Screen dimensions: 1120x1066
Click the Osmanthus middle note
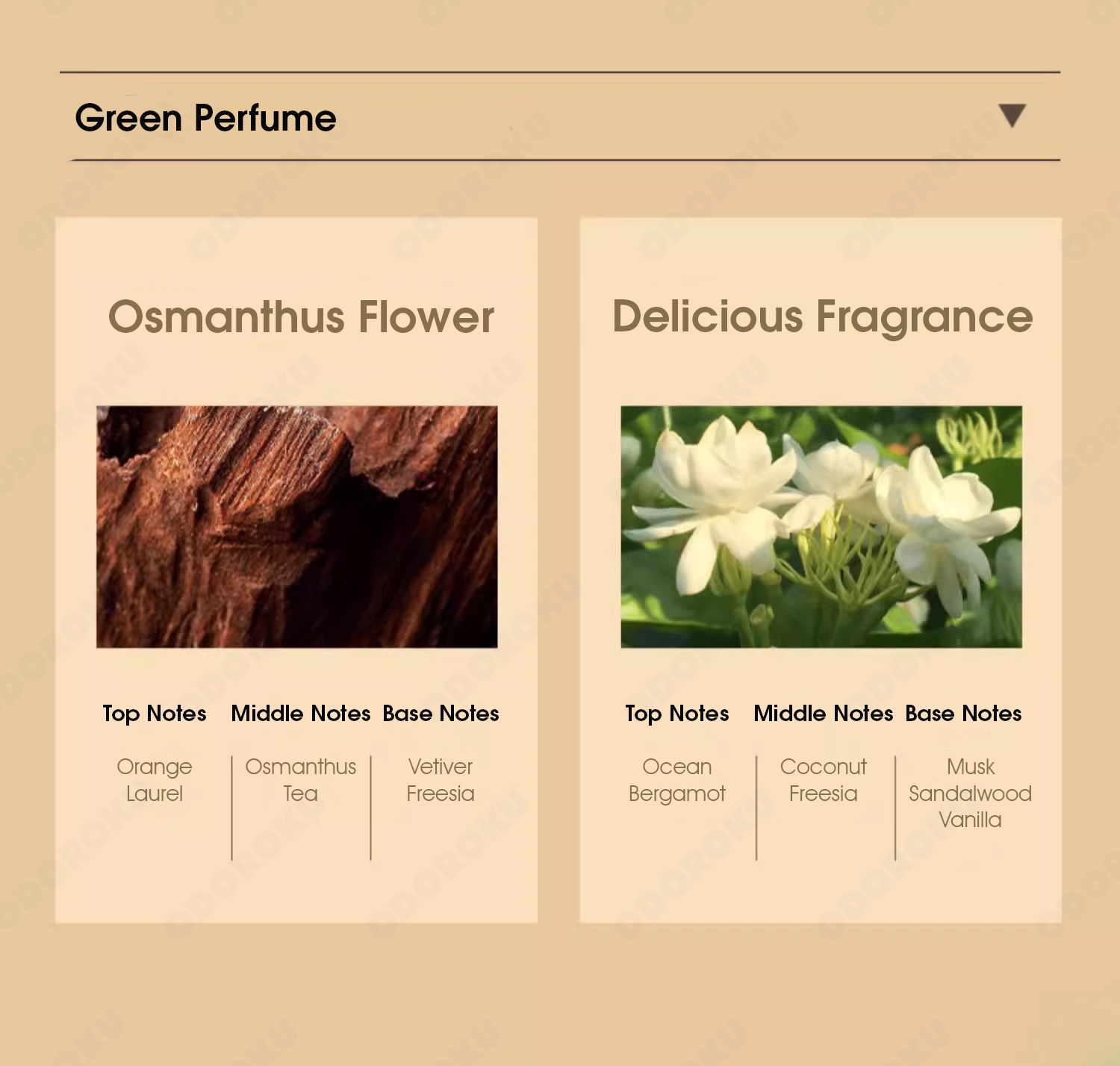pyautogui.click(x=301, y=767)
